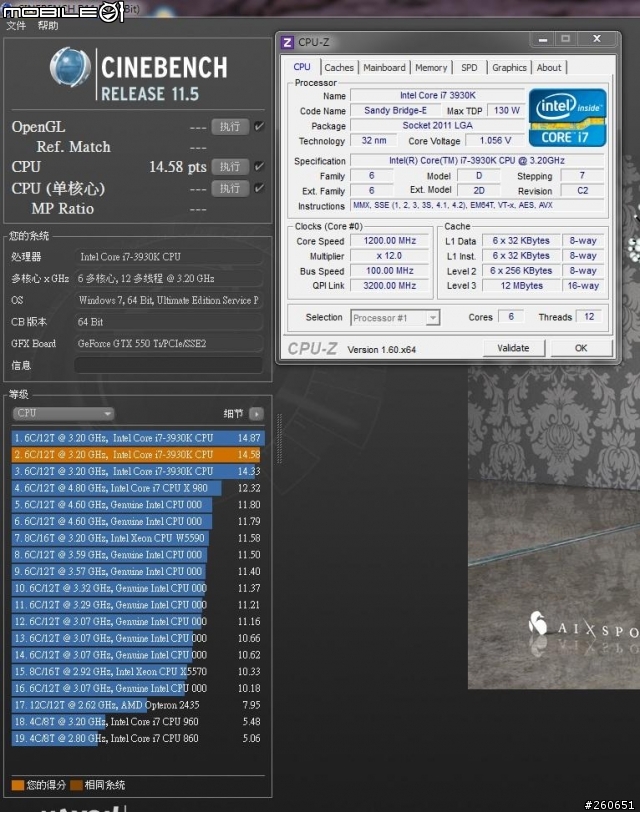This screenshot has width=640, height=813.
Task: Toggle the OpenGL test checkbox
Action: point(259,127)
